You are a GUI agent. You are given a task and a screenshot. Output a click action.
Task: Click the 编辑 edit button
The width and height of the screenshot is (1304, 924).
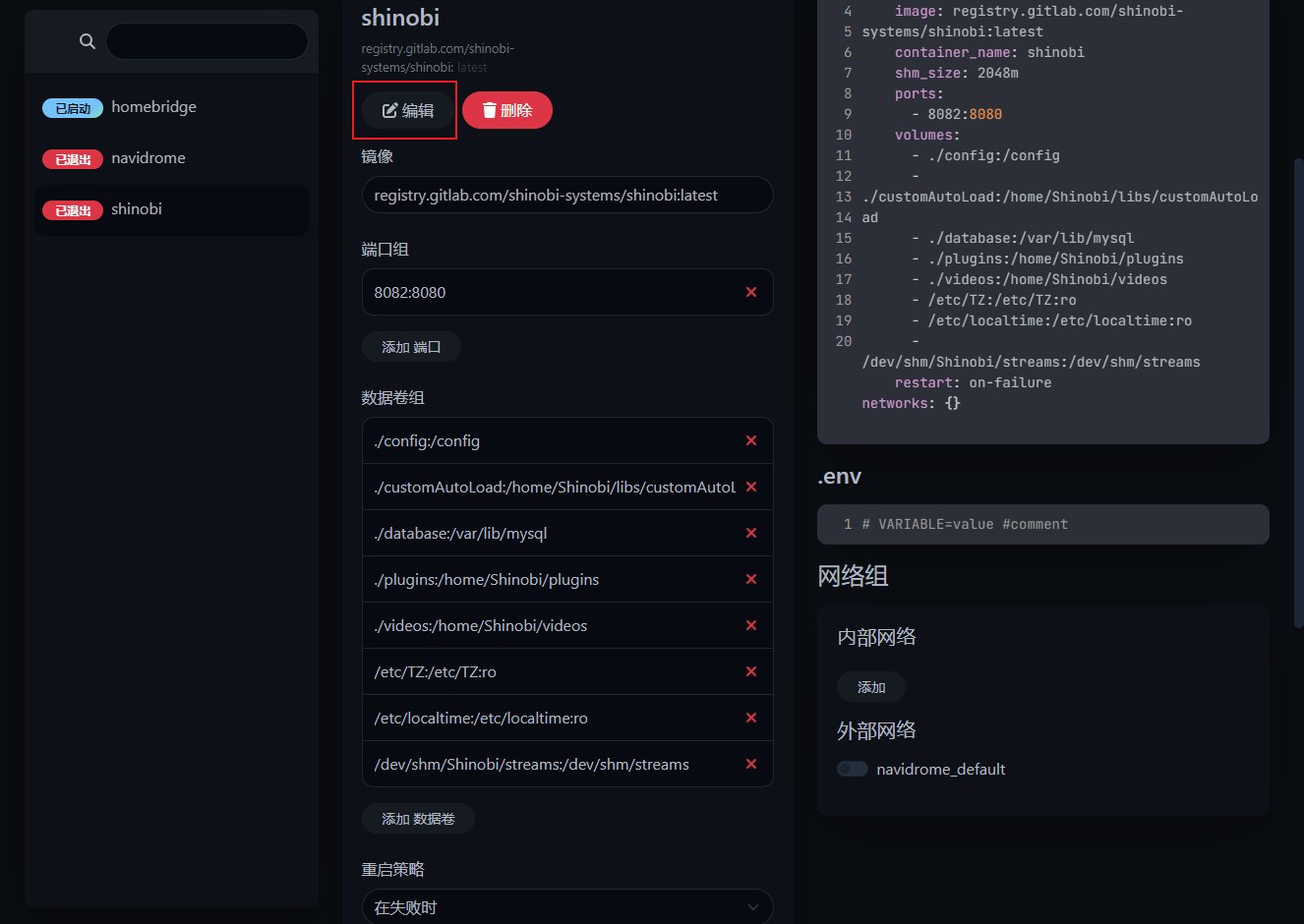click(408, 110)
